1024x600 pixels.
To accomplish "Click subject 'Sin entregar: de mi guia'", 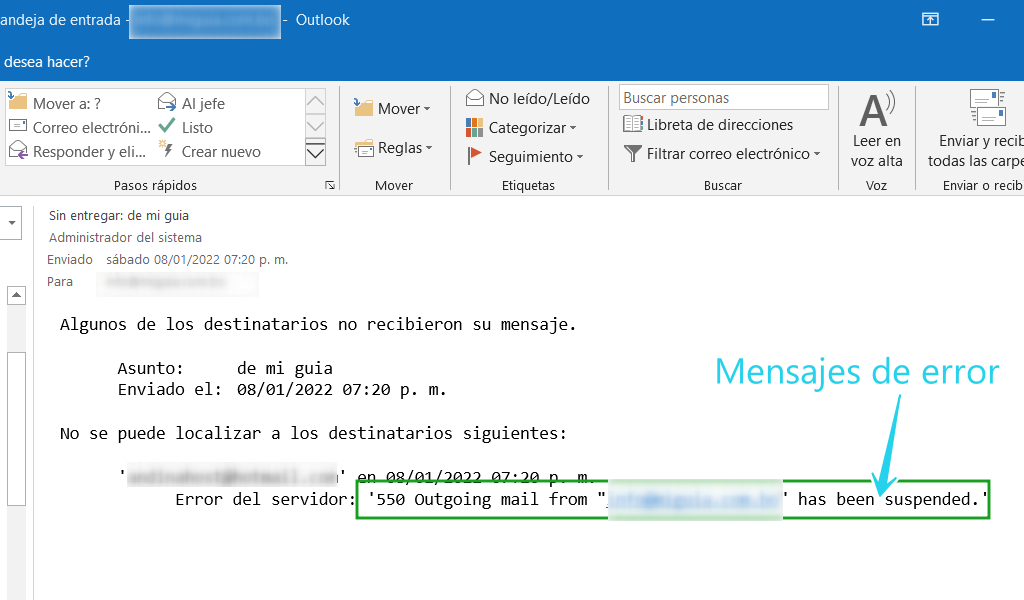I will point(119,215).
